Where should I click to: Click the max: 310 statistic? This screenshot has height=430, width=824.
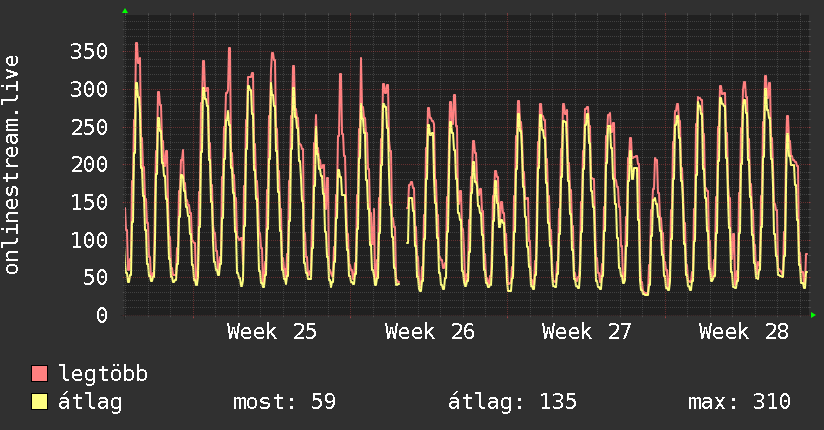(x=739, y=402)
